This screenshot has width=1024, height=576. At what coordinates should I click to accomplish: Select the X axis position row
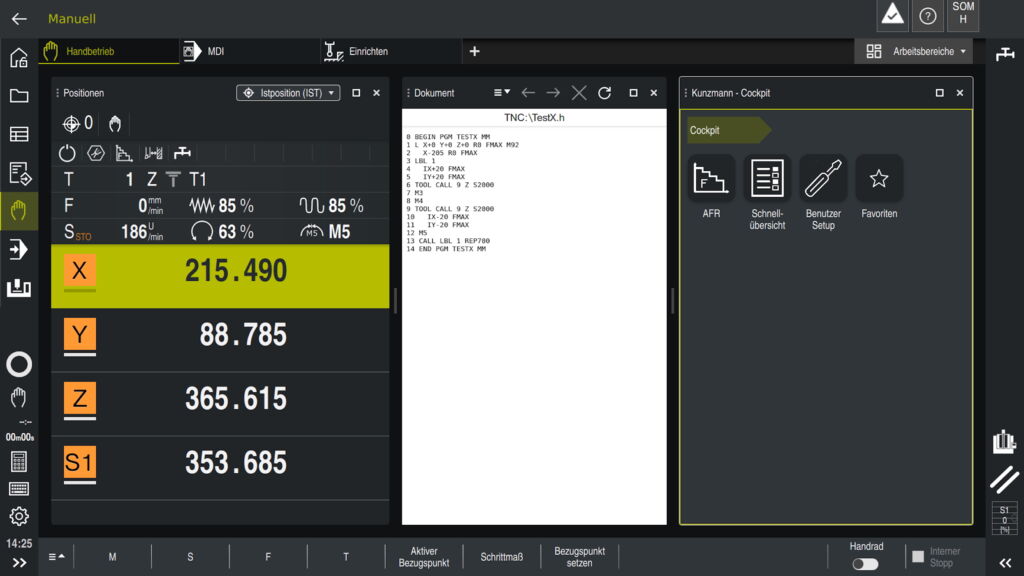click(220, 276)
